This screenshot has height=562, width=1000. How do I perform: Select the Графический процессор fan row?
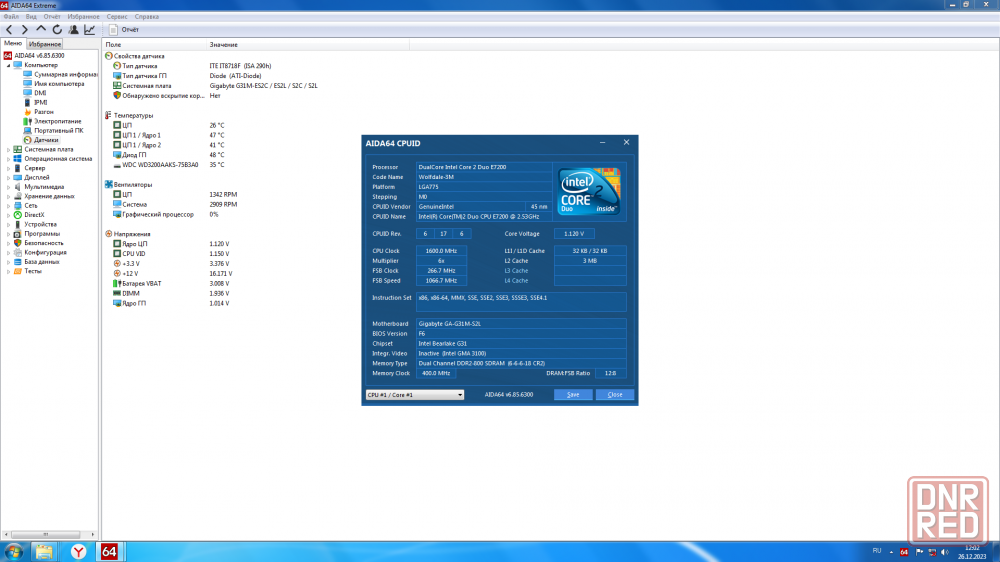coord(166,214)
